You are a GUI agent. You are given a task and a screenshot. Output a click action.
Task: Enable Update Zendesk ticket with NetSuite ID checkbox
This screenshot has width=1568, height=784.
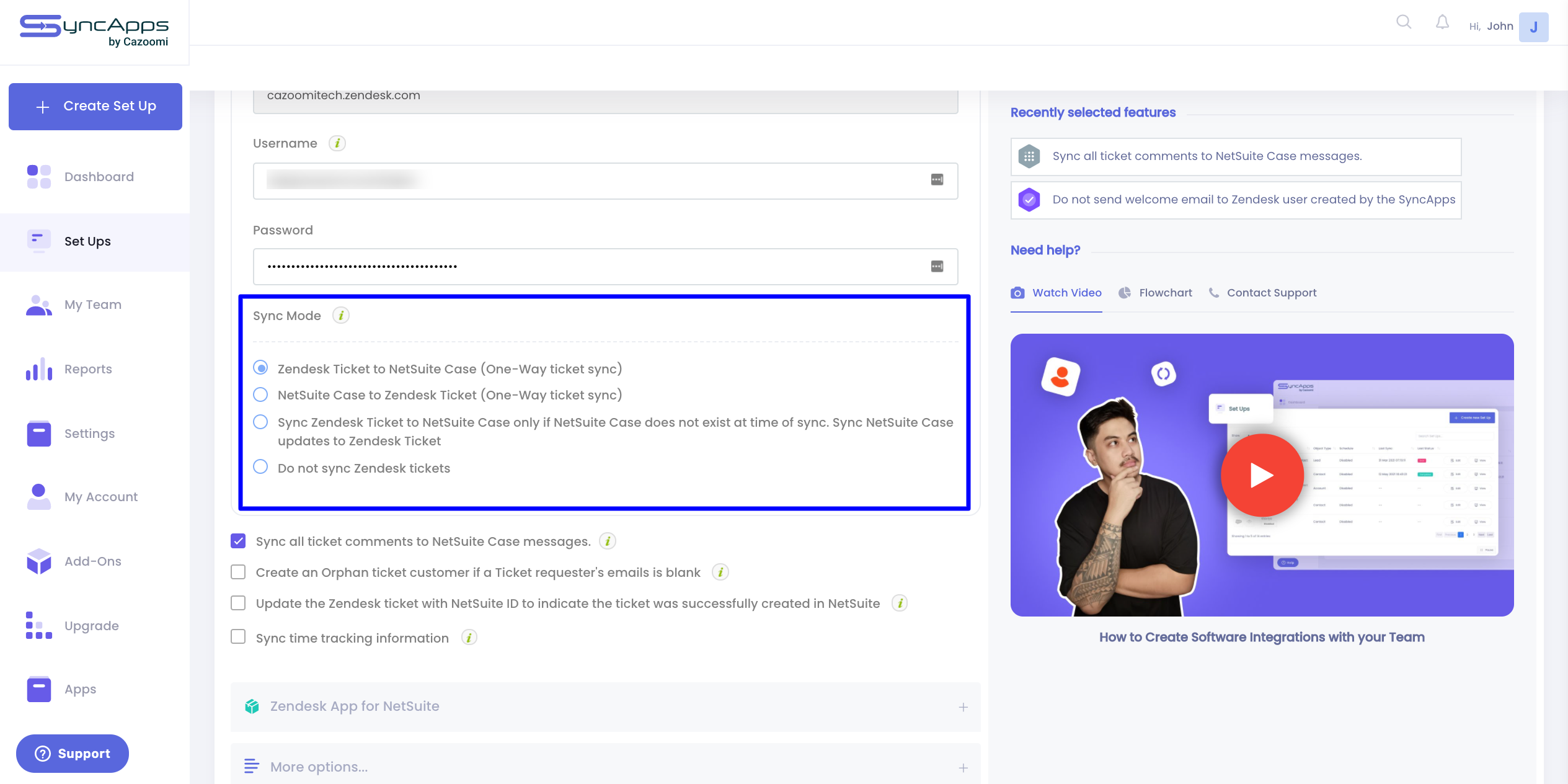click(238, 603)
